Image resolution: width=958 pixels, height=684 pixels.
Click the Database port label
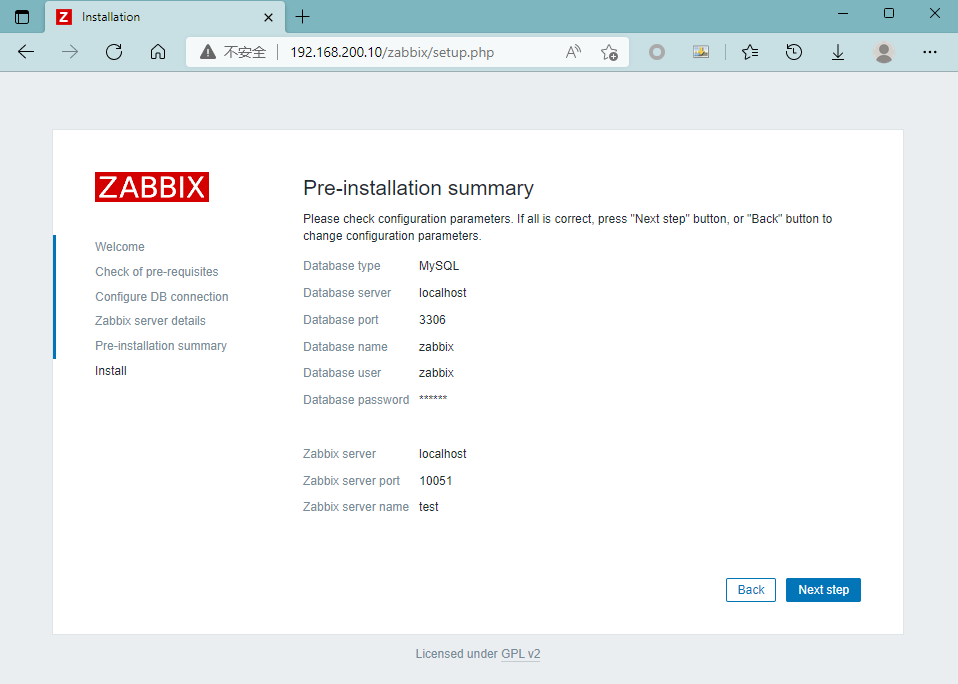coord(340,319)
